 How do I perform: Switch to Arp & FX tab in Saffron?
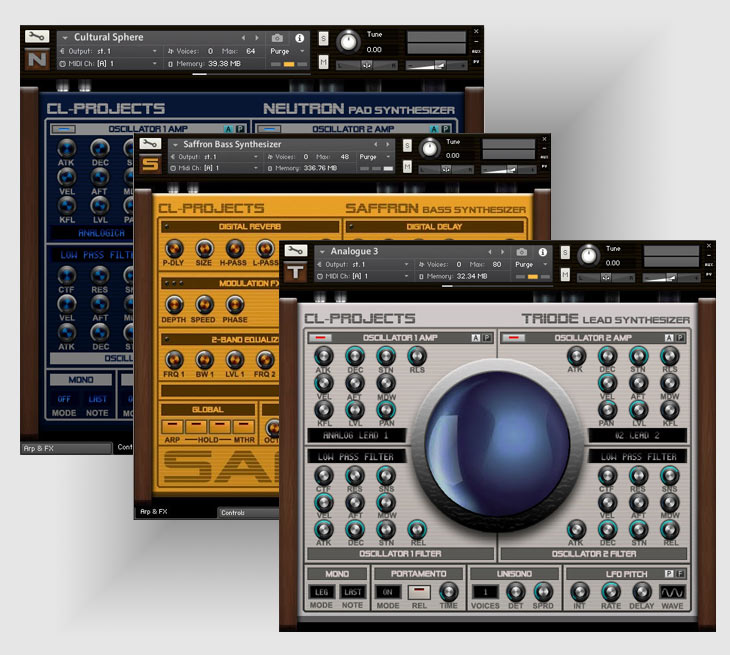pyautogui.click(x=155, y=513)
